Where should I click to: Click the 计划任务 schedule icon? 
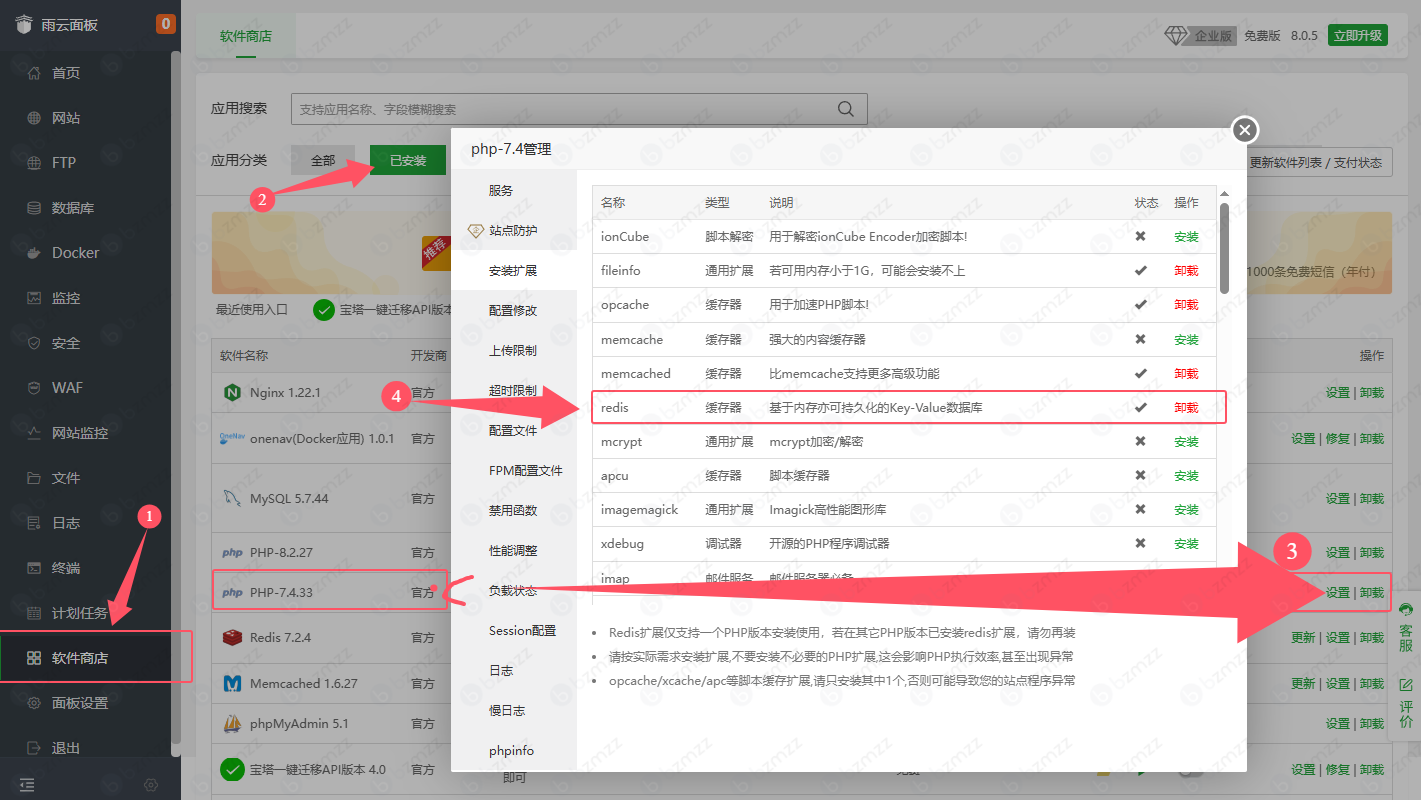34,613
